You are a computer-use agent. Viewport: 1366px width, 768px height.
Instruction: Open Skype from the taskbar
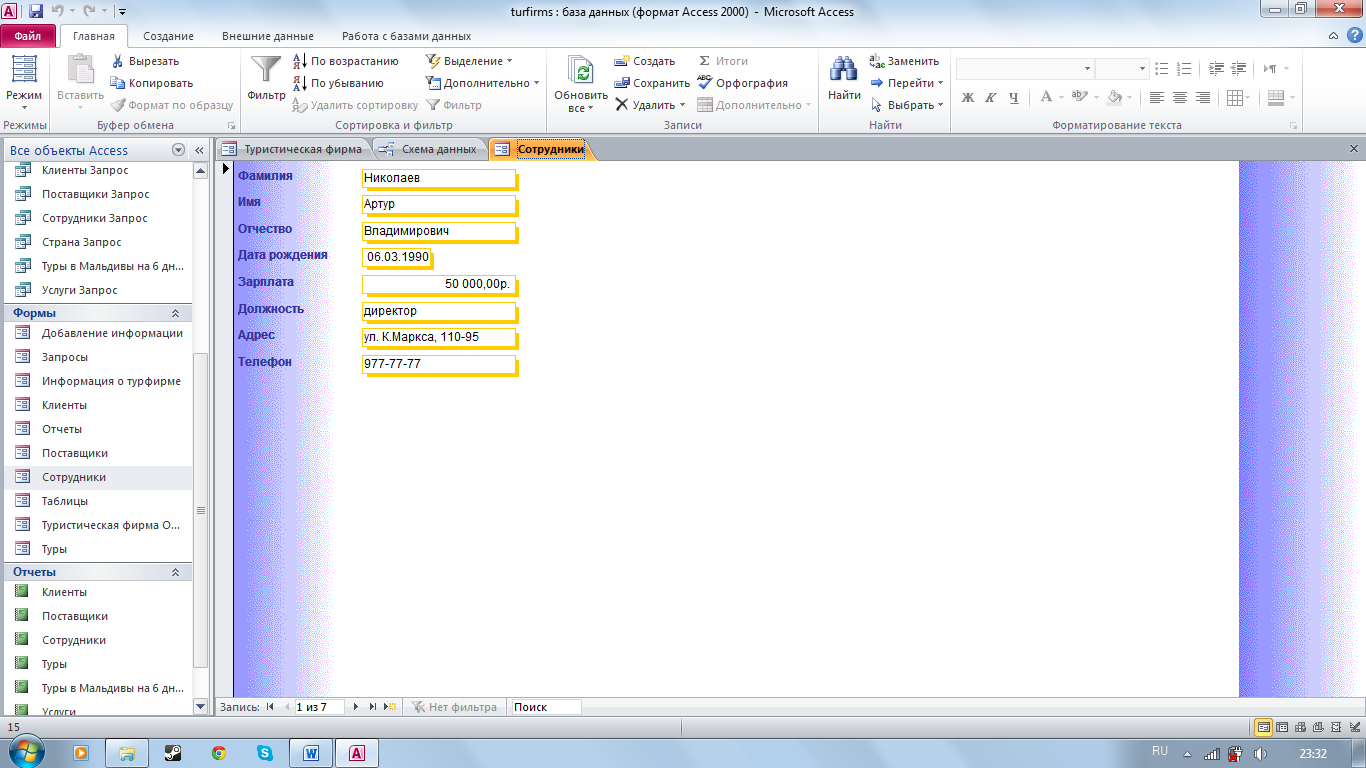tap(265, 753)
